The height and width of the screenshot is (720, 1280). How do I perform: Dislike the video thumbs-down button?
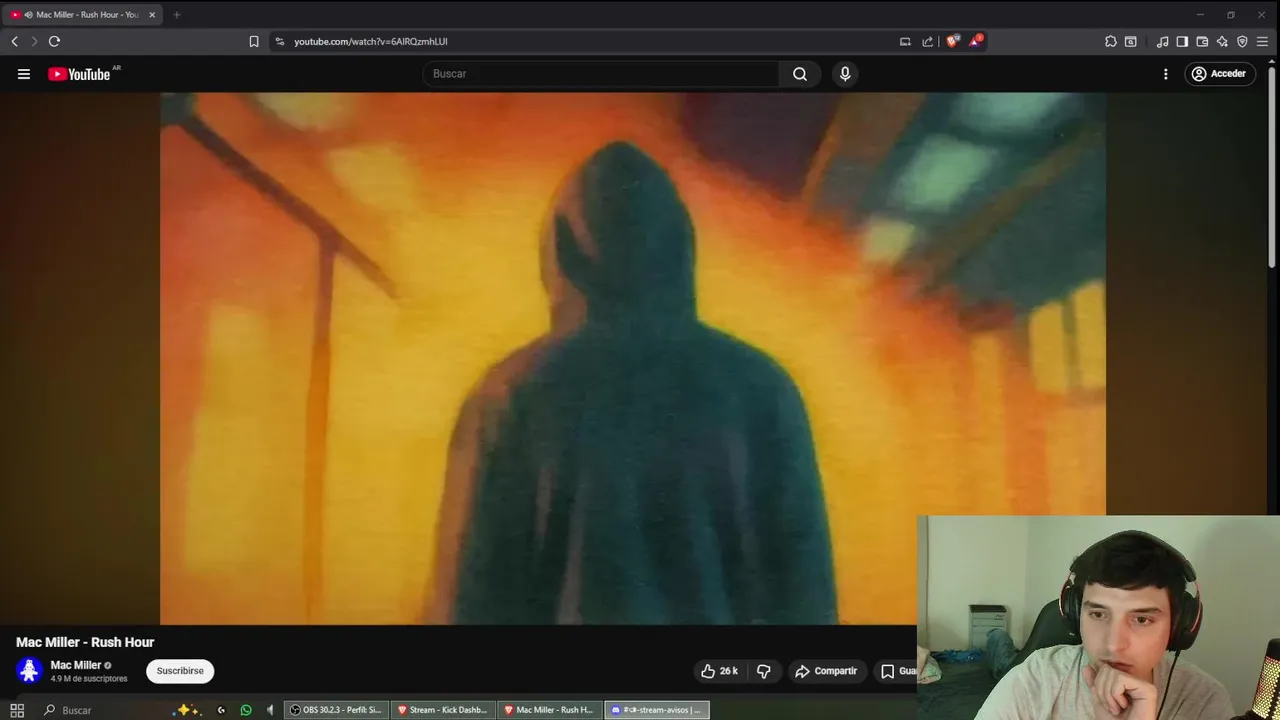click(764, 671)
